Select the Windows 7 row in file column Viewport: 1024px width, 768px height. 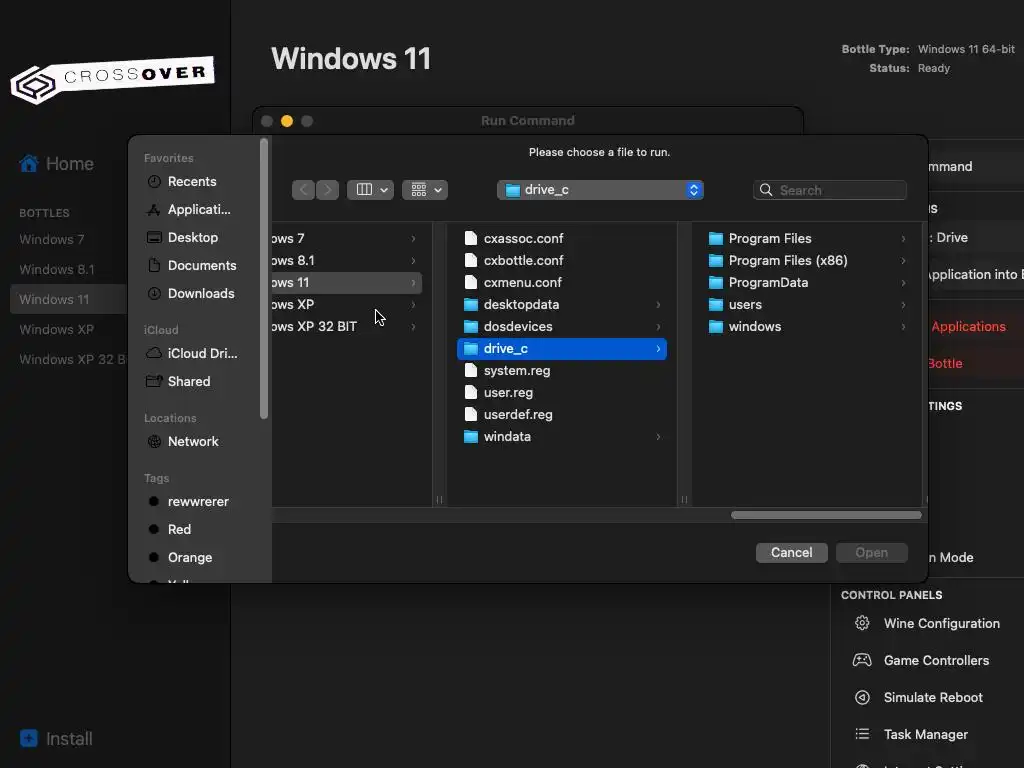347,238
